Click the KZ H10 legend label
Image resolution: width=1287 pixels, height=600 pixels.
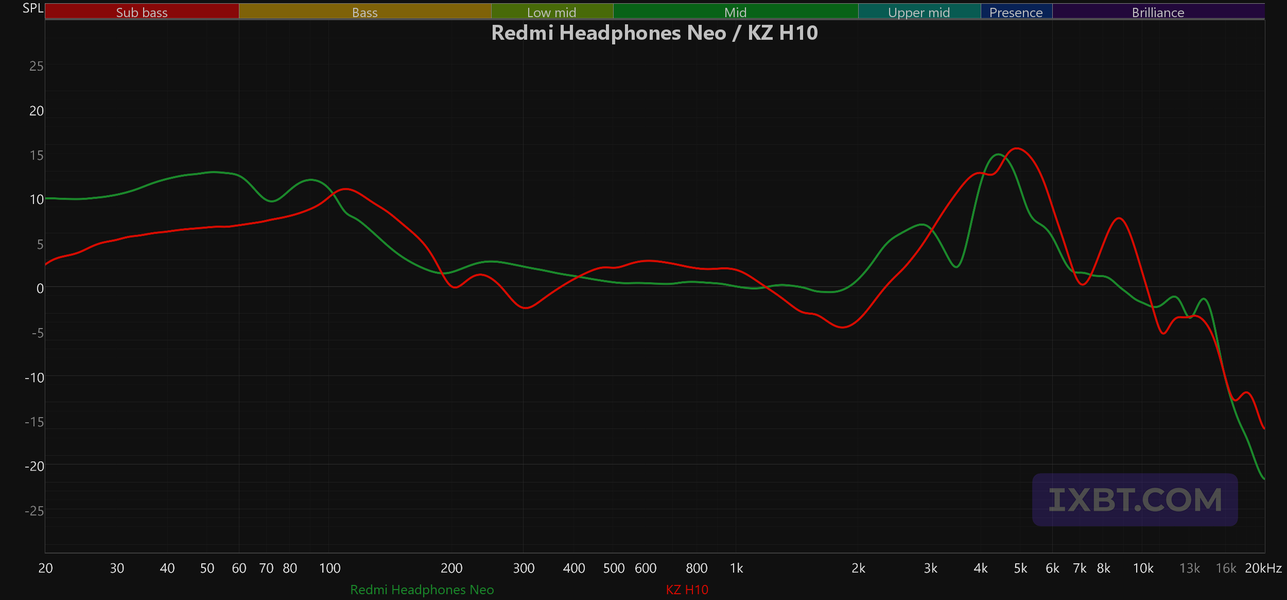[687, 590]
